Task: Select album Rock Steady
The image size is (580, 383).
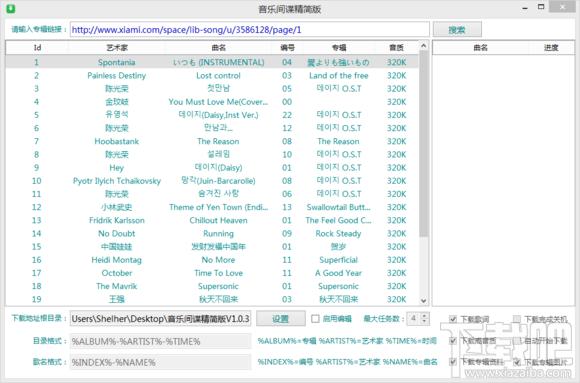Action: tap(338, 234)
